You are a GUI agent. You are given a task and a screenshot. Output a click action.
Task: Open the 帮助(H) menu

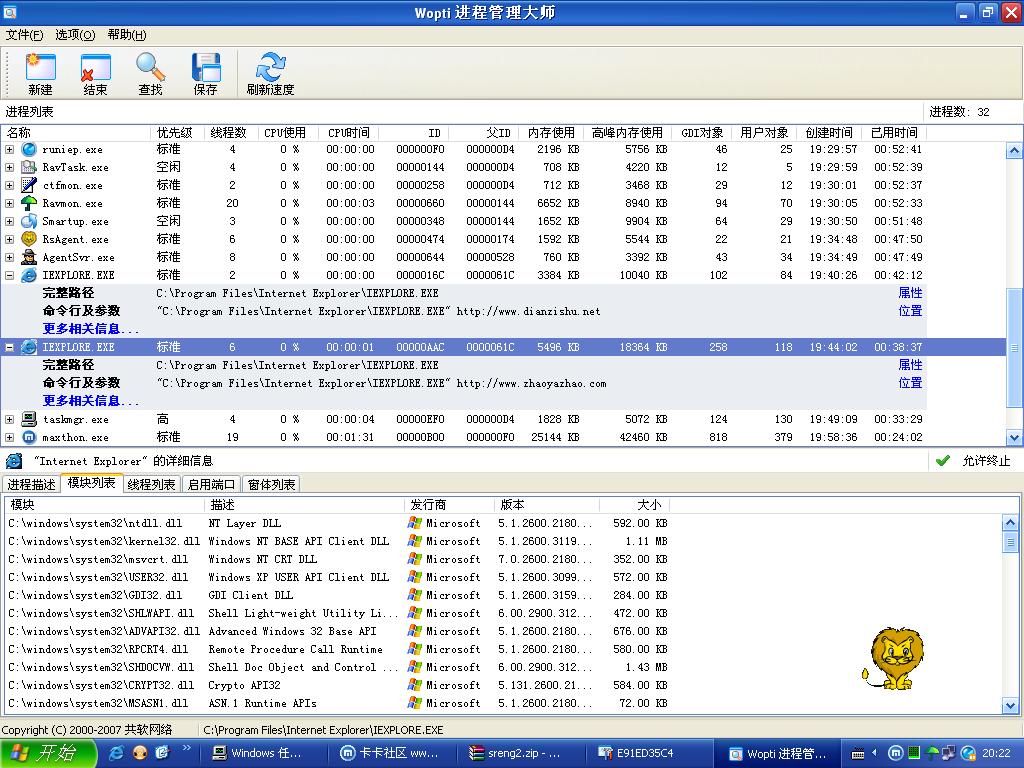(x=127, y=35)
